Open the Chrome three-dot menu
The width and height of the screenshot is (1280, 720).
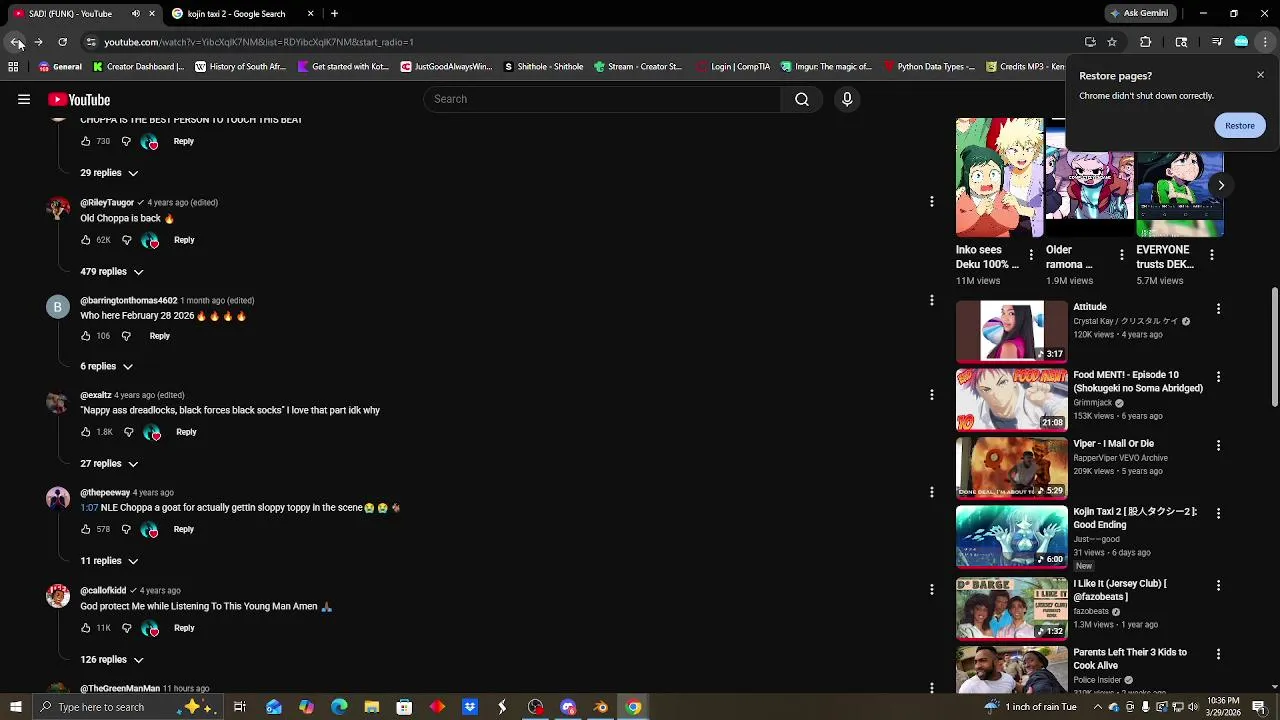point(1265,42)
